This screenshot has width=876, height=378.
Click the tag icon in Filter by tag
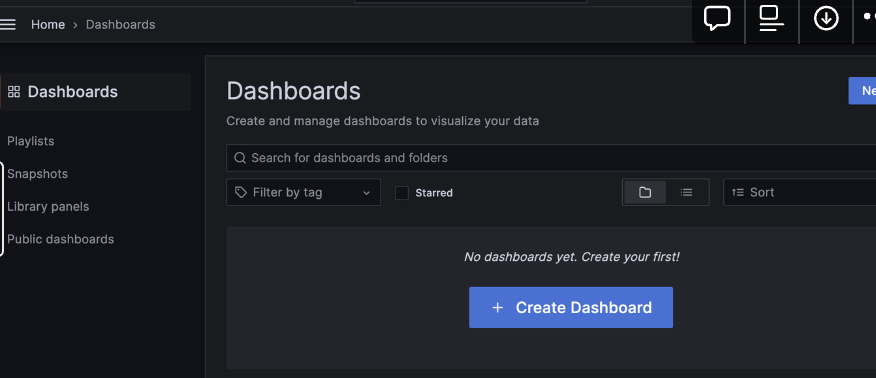coord(241,192)
